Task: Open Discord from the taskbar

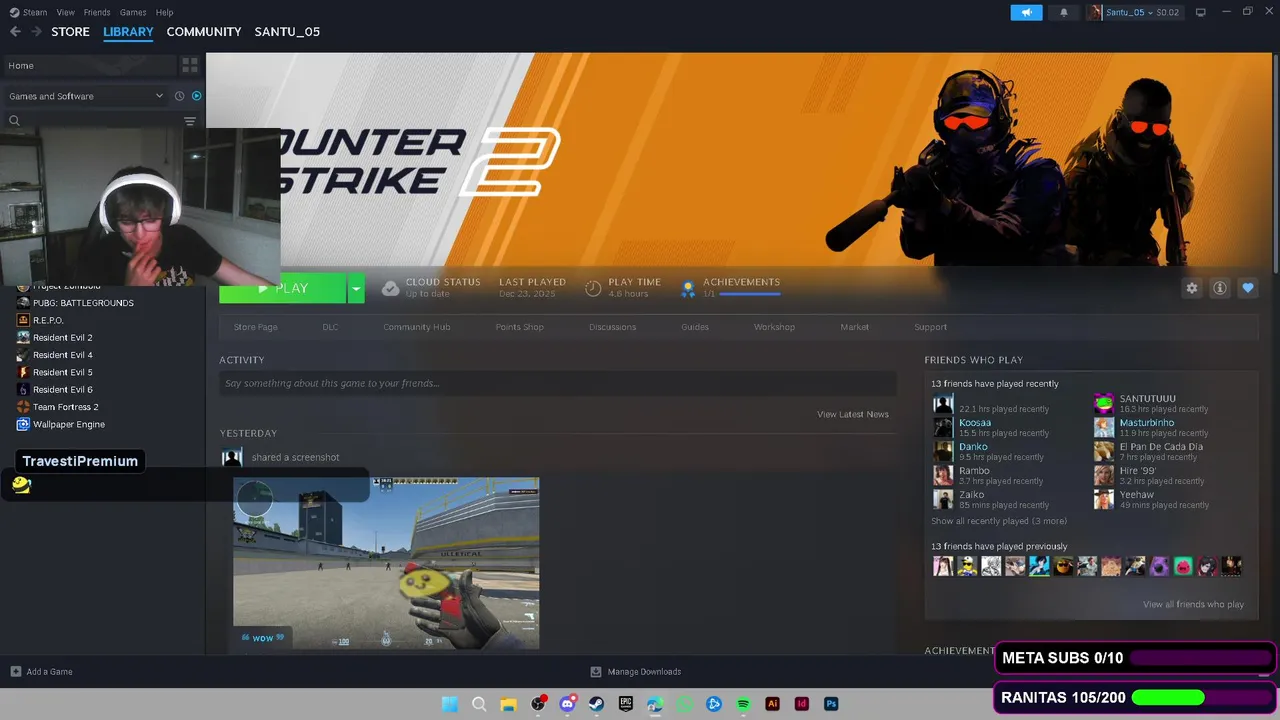Action: [567, 704]
